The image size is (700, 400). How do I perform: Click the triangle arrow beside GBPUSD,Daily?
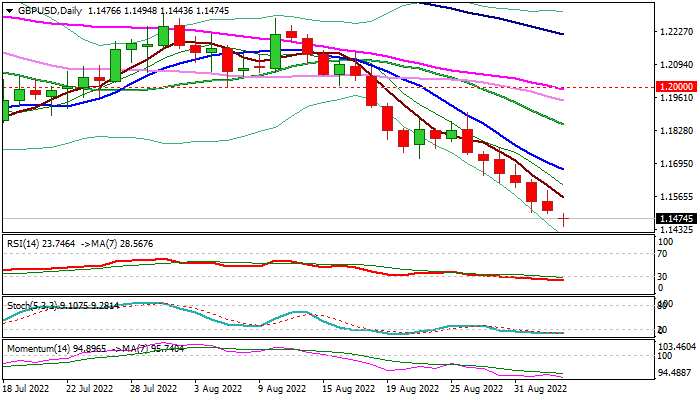9,11
